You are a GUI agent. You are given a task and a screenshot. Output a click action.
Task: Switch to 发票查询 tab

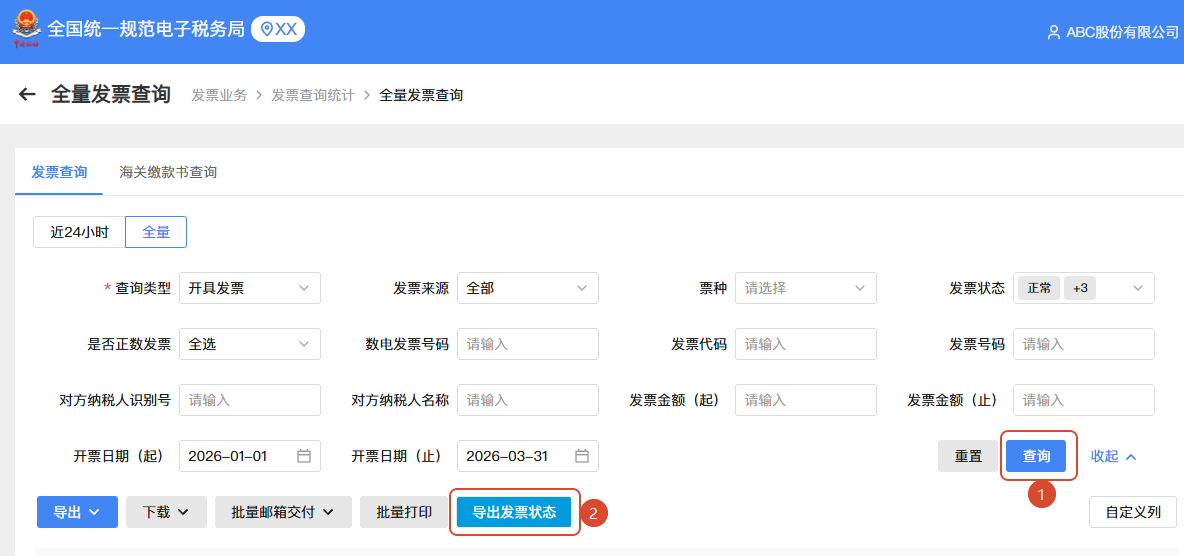pyautogui.click(x=59, y=172)
